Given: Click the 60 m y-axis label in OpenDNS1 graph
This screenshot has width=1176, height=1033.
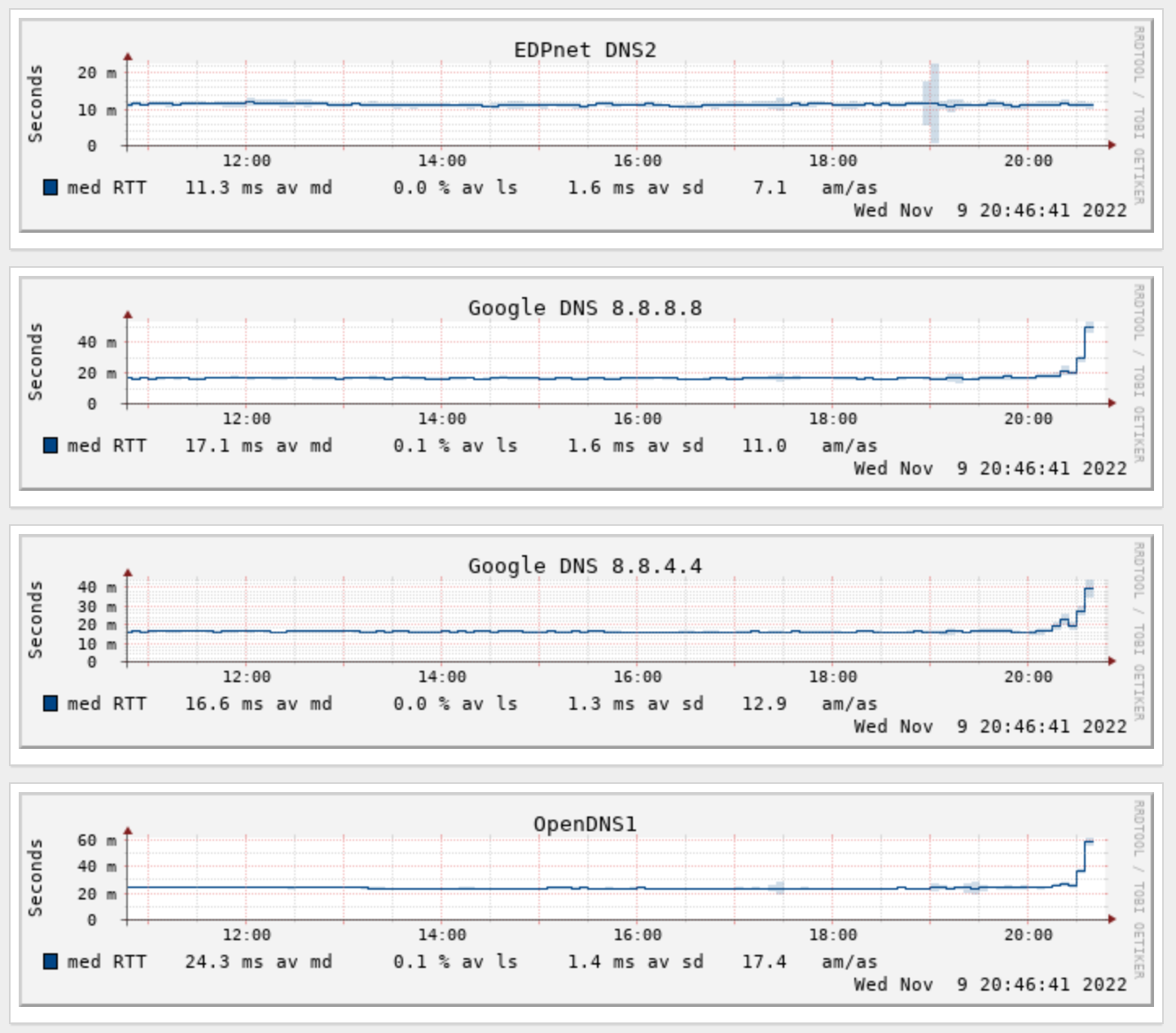Looking at the screenshot, I should click(97, 841).
